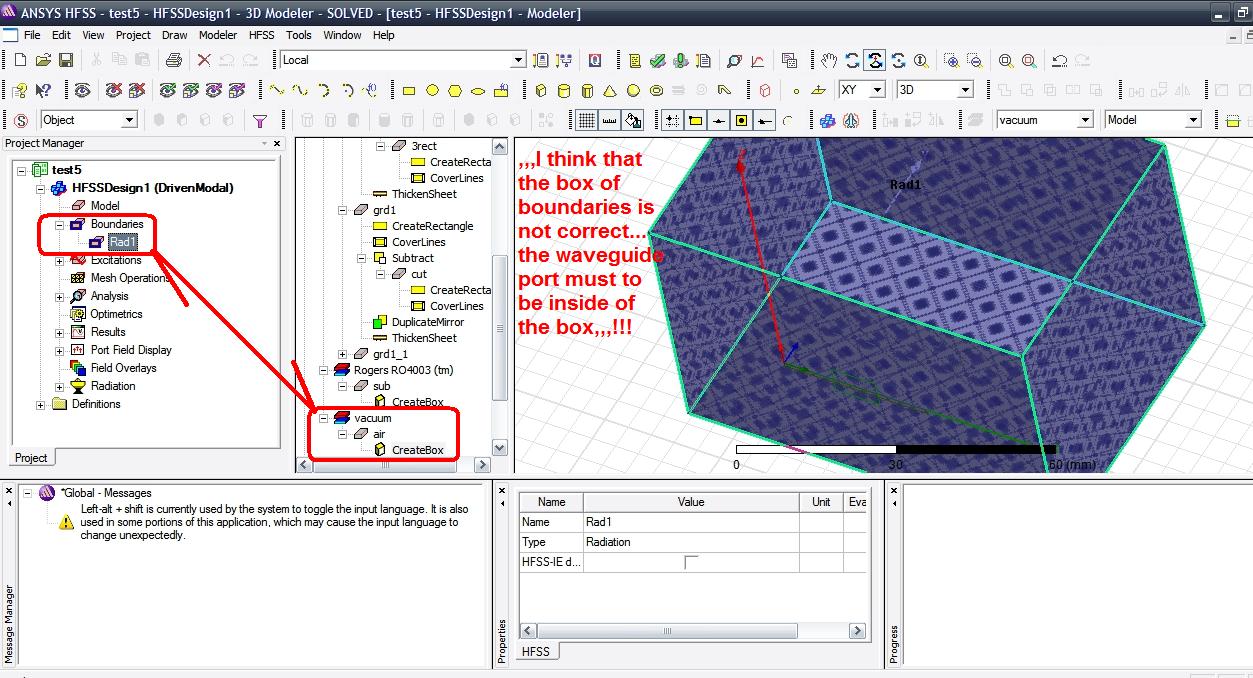Click the red X Delete icon
Screen dimensions: 1253x678
pyautogui.click(x=204, y=60)
